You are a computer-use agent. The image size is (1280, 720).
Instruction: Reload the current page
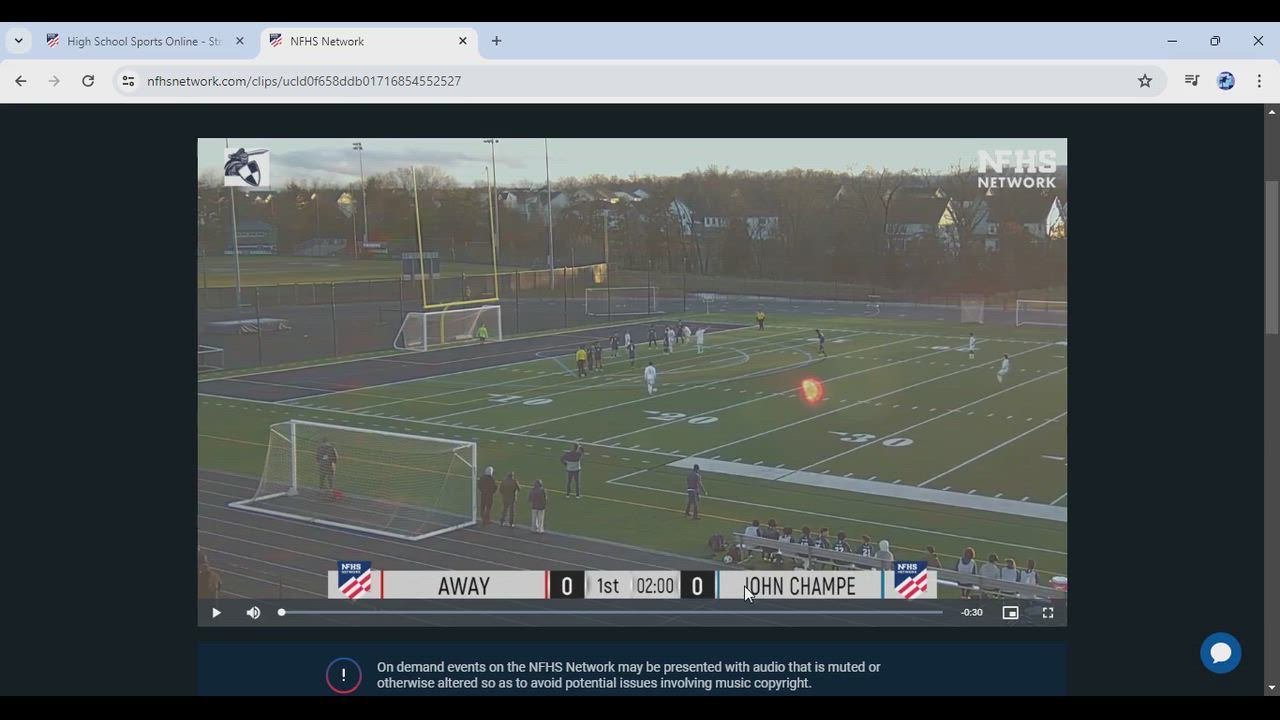coord(88,81)
